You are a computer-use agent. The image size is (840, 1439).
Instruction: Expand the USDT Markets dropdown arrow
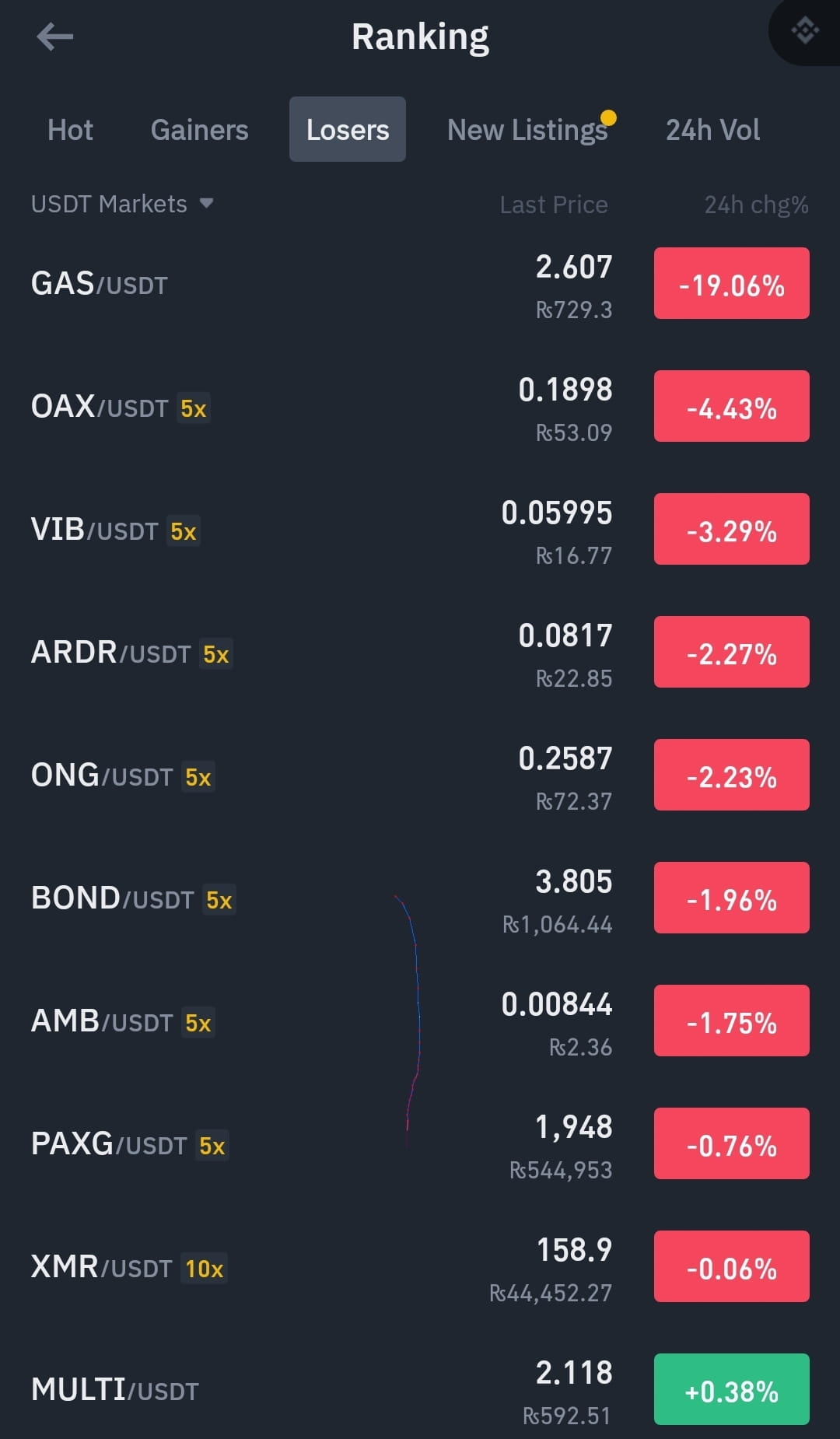(206, 204)
